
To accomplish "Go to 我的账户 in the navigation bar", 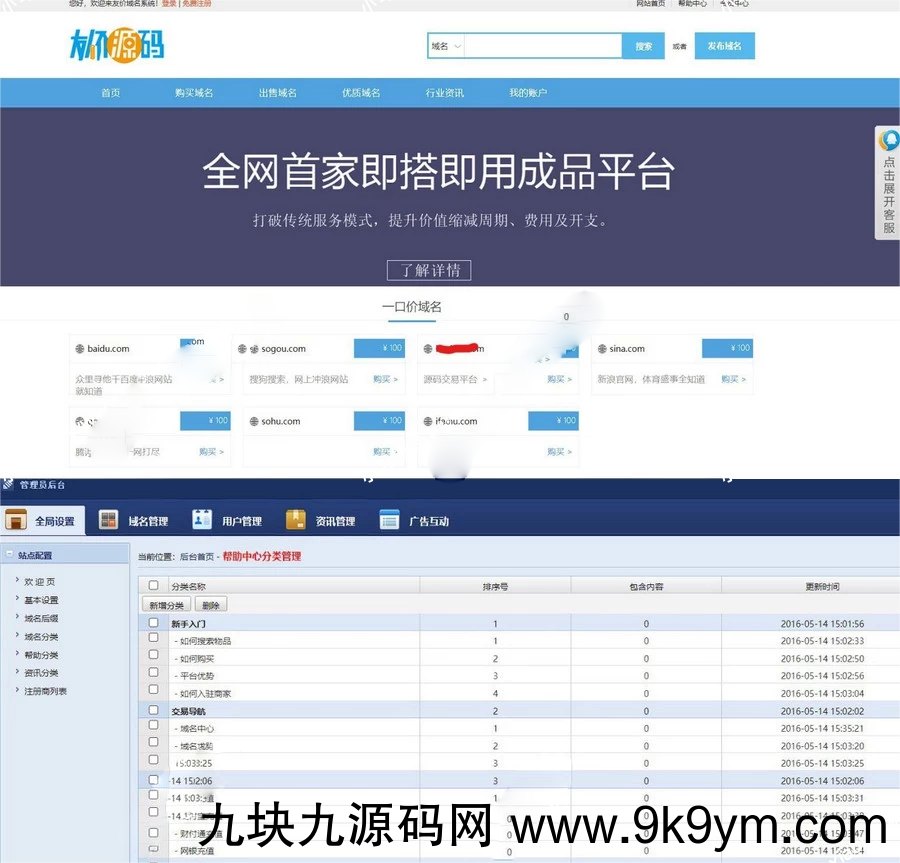I will (x=528, y=93).
